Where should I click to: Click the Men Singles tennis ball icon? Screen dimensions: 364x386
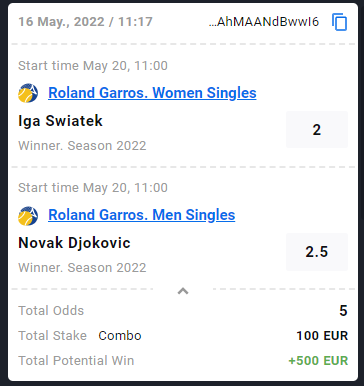click(x=28, y=216)
